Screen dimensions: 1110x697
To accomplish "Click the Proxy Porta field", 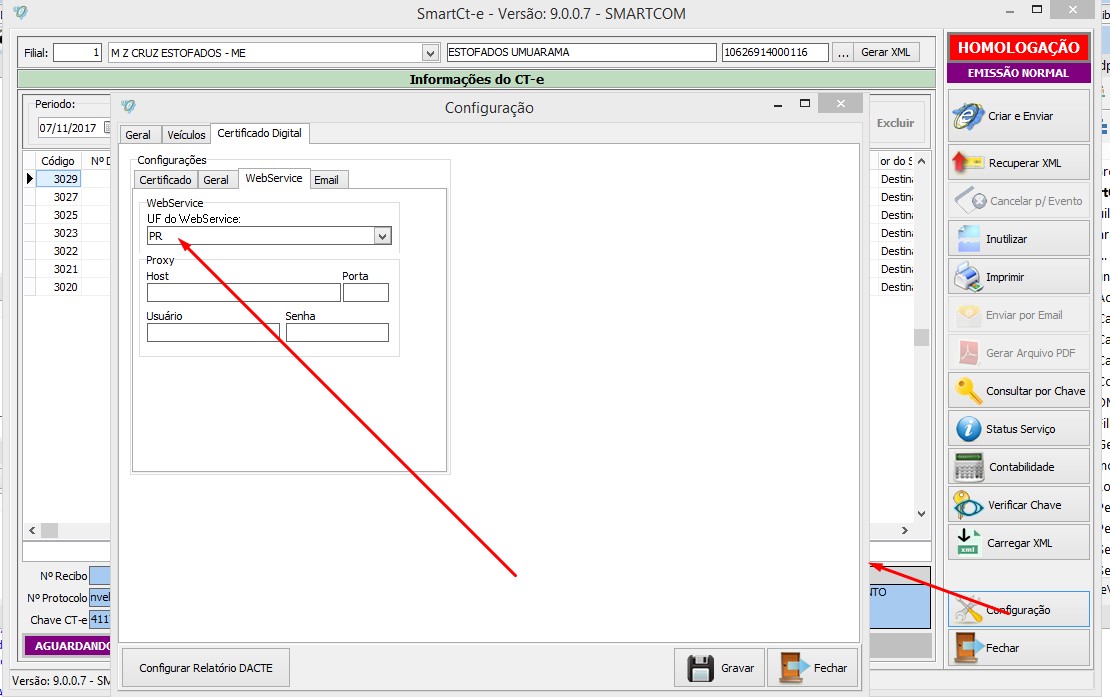I will tap(366, 292).
